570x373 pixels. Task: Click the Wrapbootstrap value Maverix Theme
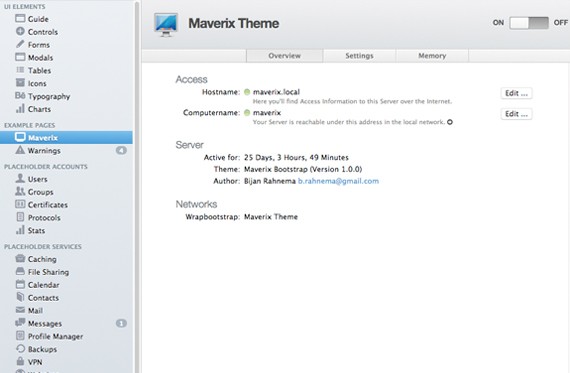click(271, 217)
